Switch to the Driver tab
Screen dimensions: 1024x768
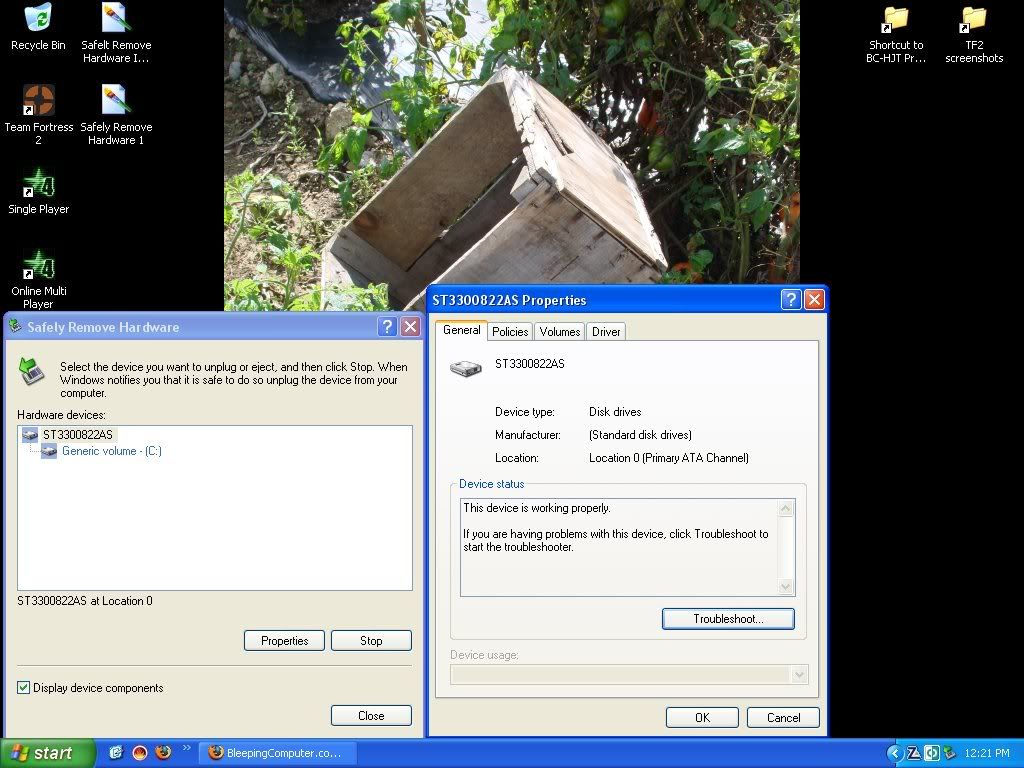point(606,332)
